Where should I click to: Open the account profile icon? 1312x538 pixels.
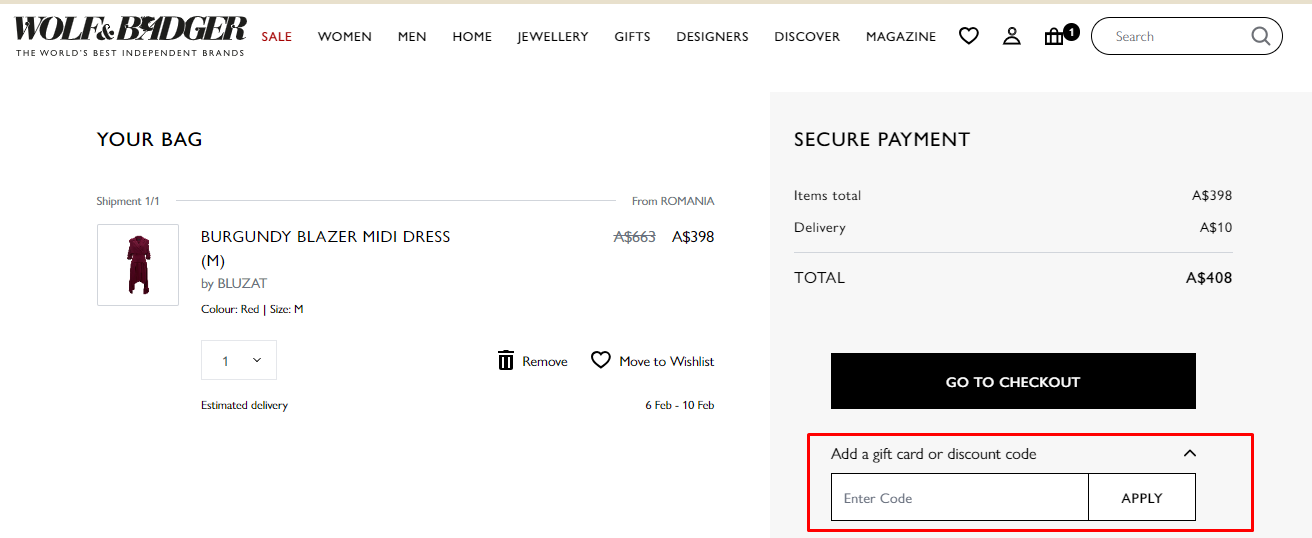click(1012, 36)
